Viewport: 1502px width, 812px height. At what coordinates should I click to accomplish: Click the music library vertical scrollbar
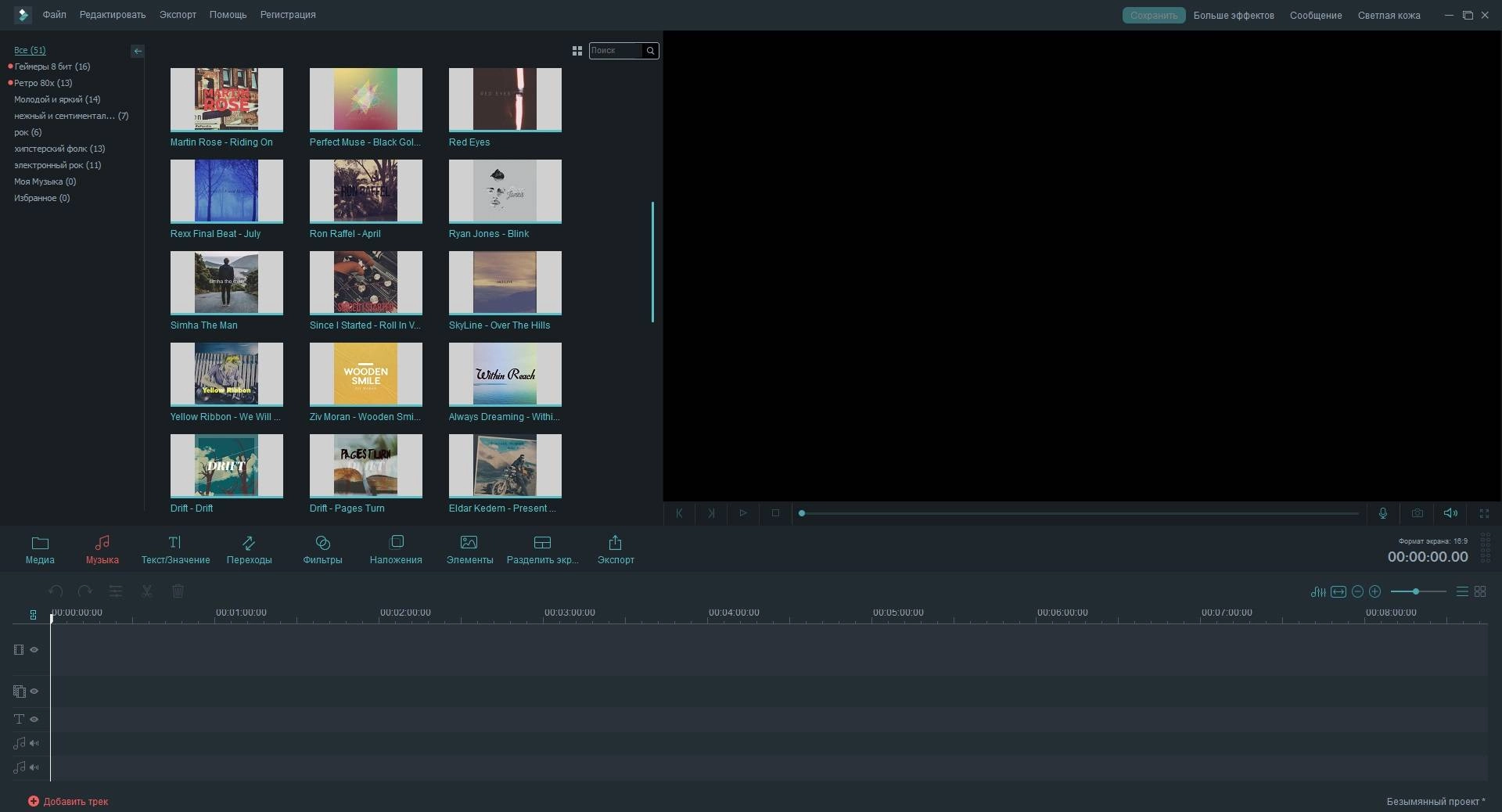[x=652, y=262]
